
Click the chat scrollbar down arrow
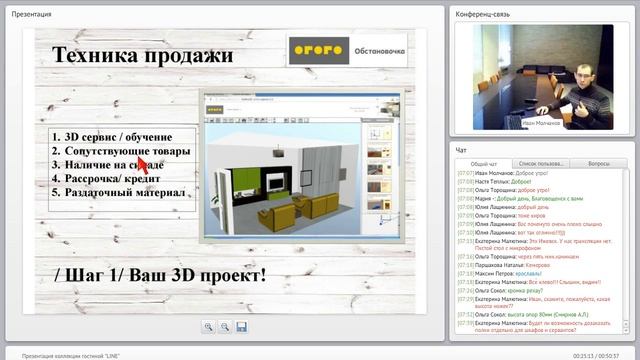coord(626,331)
